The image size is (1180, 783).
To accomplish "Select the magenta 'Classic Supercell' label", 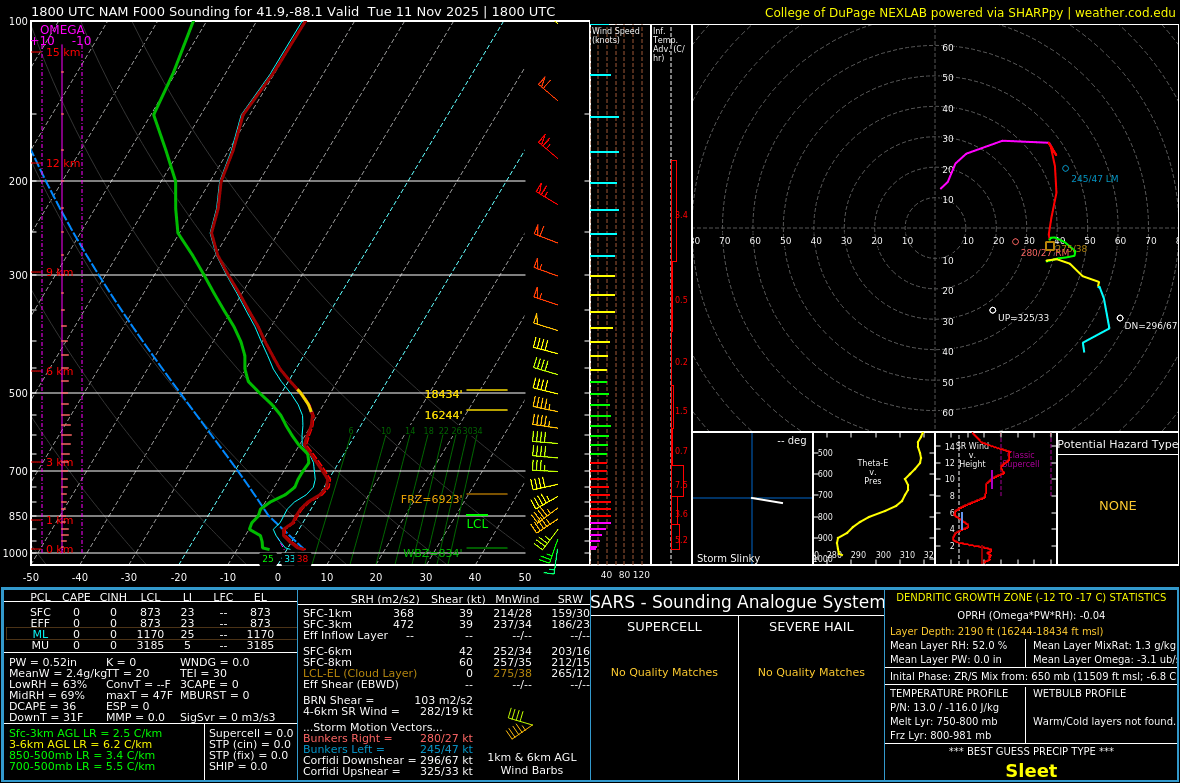I will pyautogui.click(x=1020, y=459).
